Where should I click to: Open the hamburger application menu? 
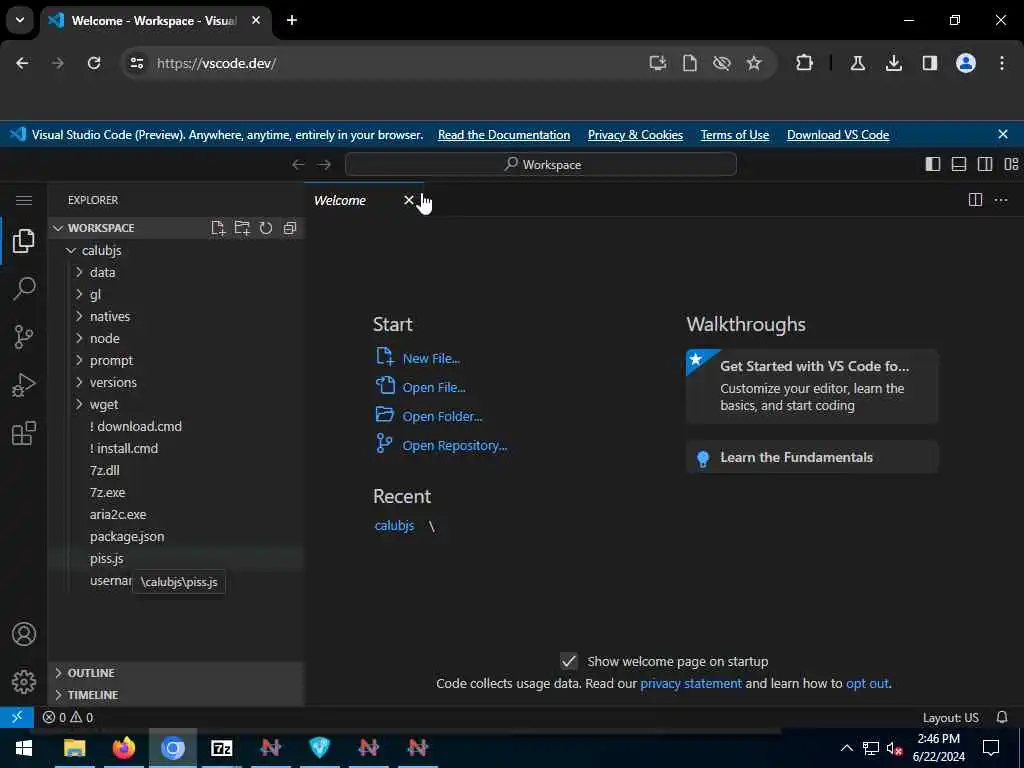pos(24,200)
